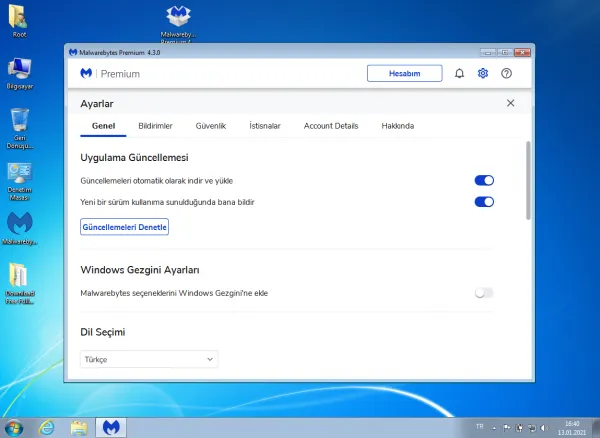Toggle new version notification switch
Viewport: 600px width, 438px height.
(484, 202)
